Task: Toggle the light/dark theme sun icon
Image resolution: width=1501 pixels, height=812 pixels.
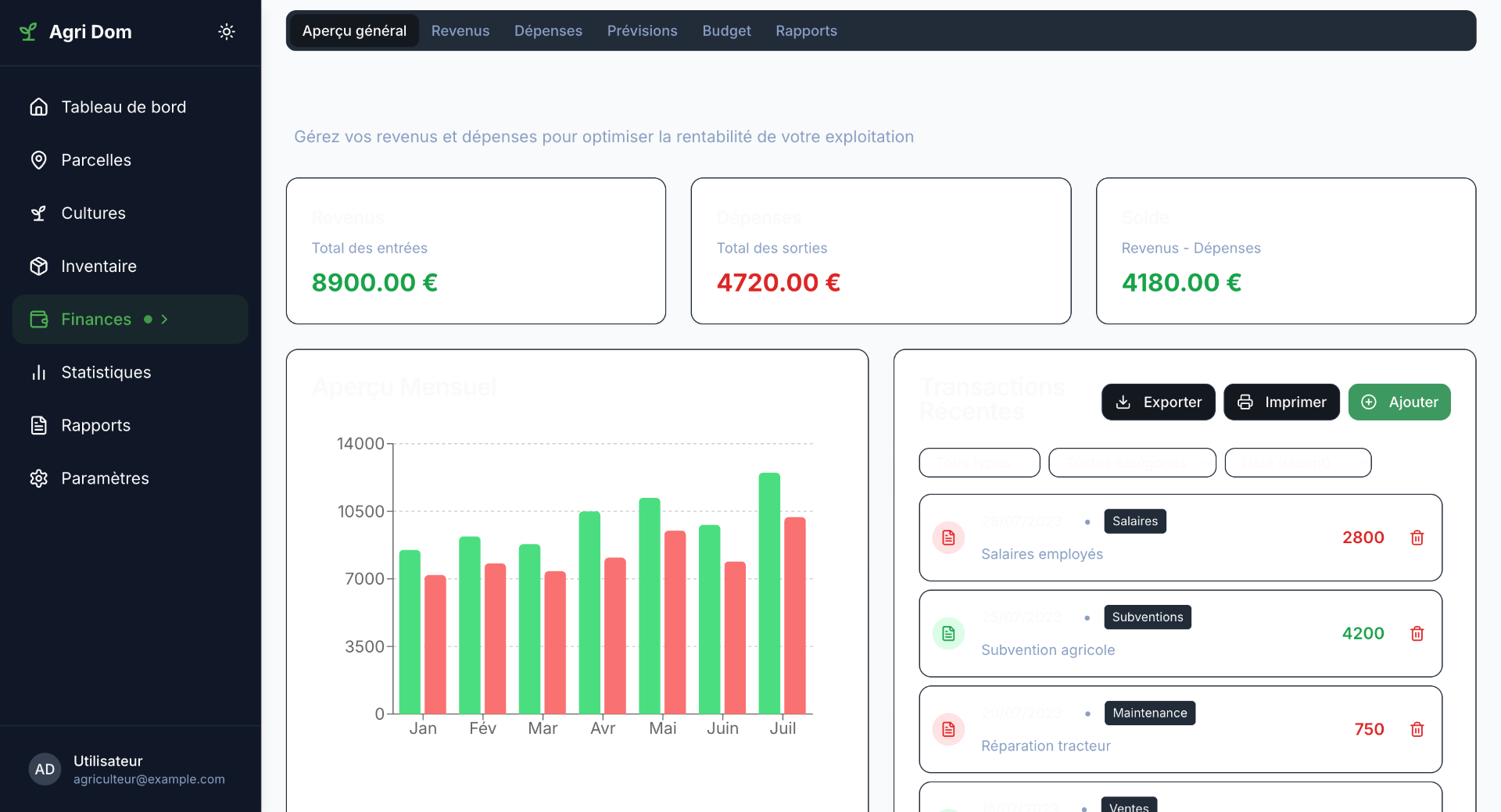Action: coord(226,32)
